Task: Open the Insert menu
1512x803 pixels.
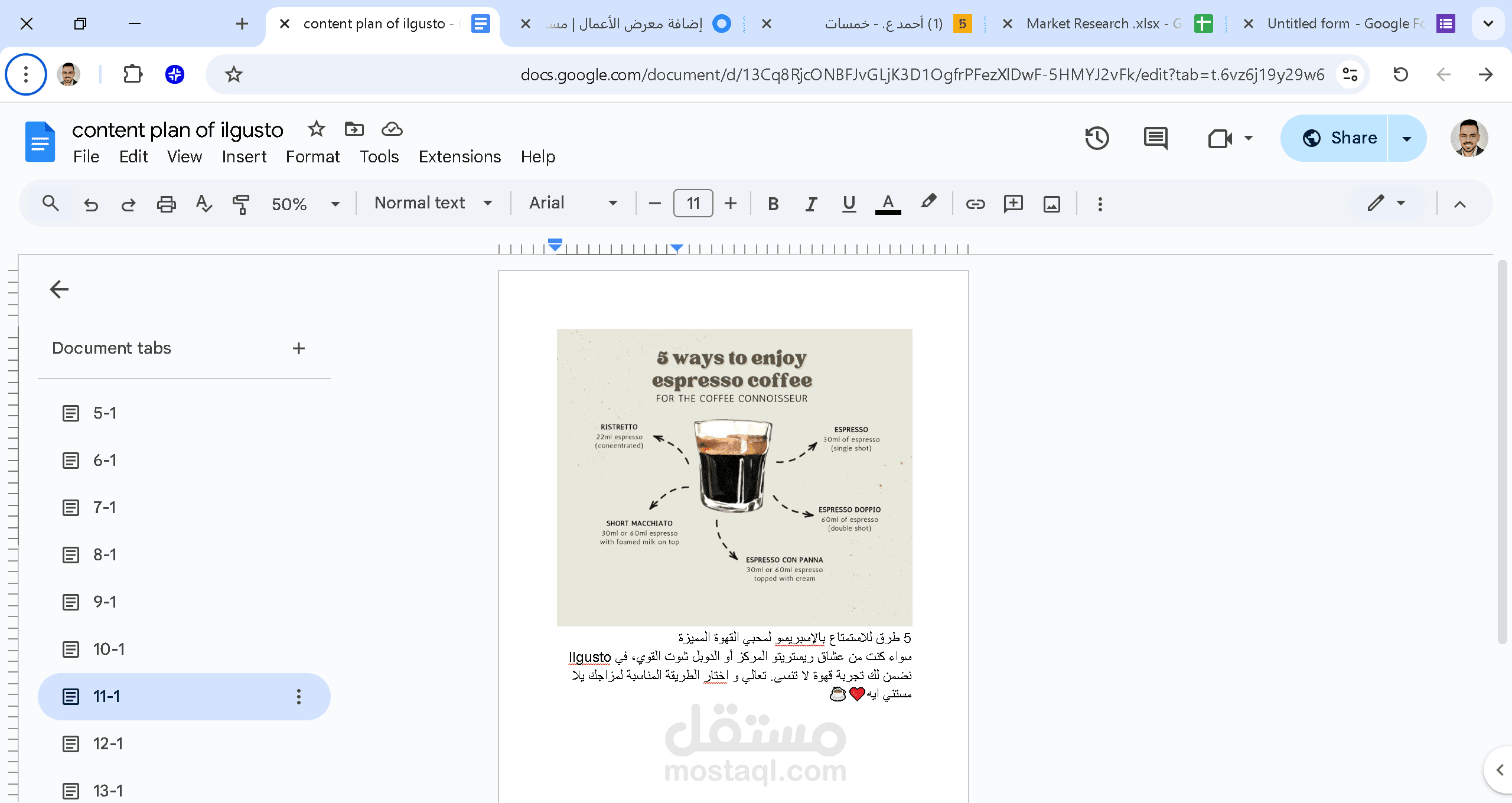Action: tap(244, 156)
